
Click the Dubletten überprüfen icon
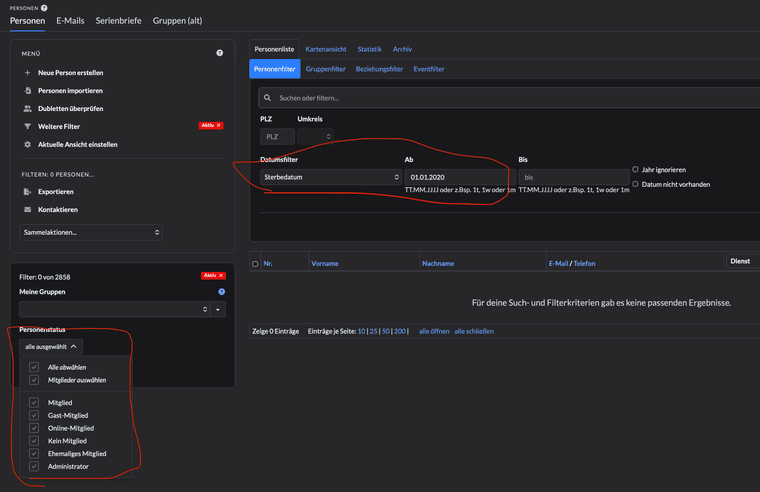pos(28,109)
